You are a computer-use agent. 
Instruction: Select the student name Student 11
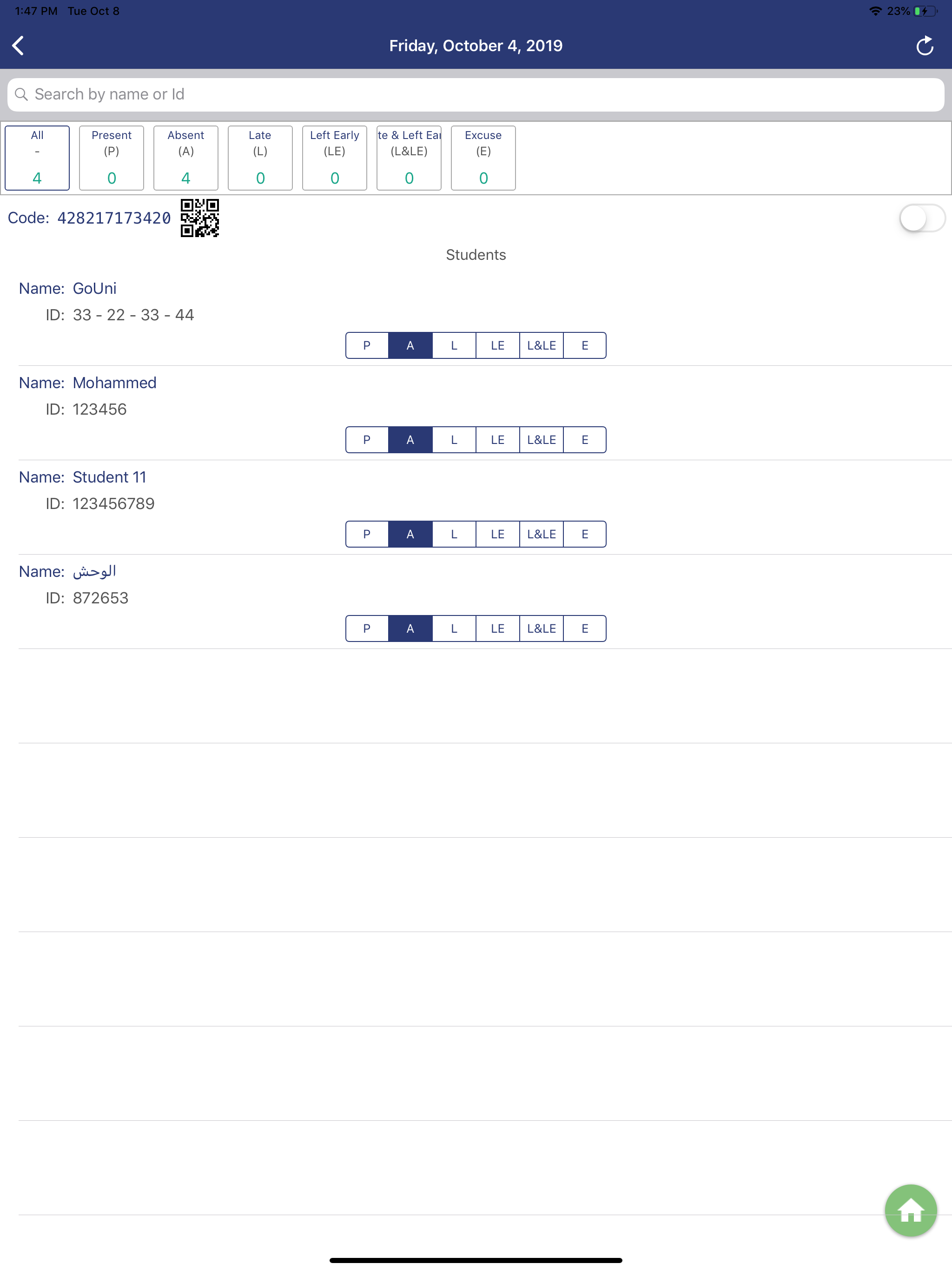point(110,477)
